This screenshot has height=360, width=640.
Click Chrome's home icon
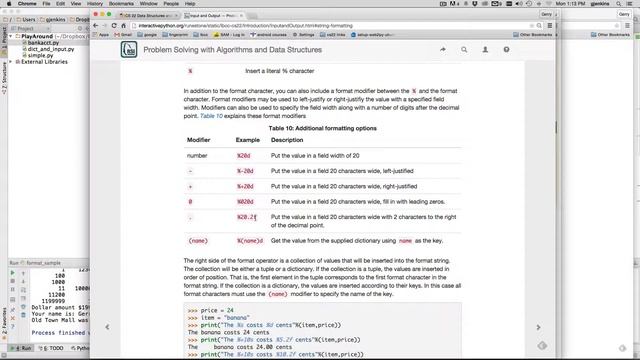[124, 25]
